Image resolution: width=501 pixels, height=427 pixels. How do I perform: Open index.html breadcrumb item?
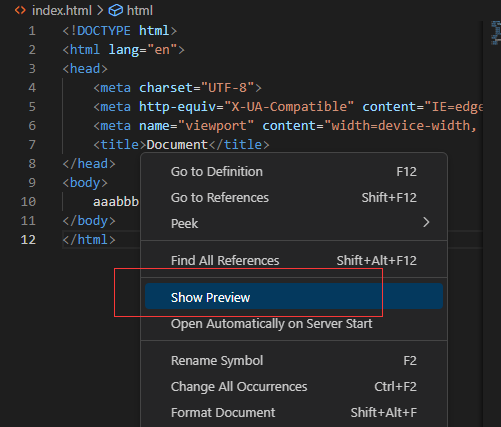[62, 11]
